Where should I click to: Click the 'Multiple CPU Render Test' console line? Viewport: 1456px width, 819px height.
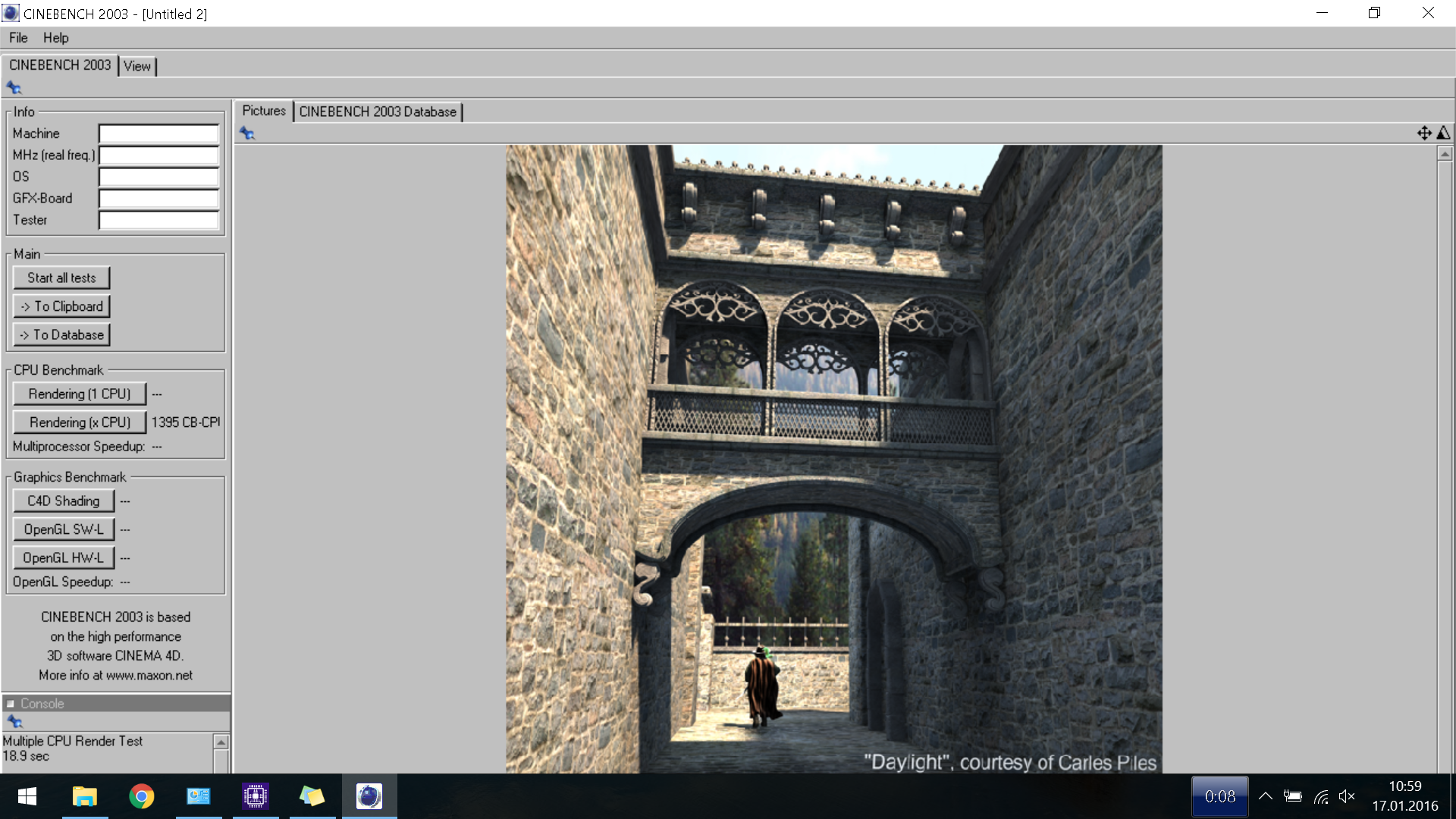click(x=73, y=741)
